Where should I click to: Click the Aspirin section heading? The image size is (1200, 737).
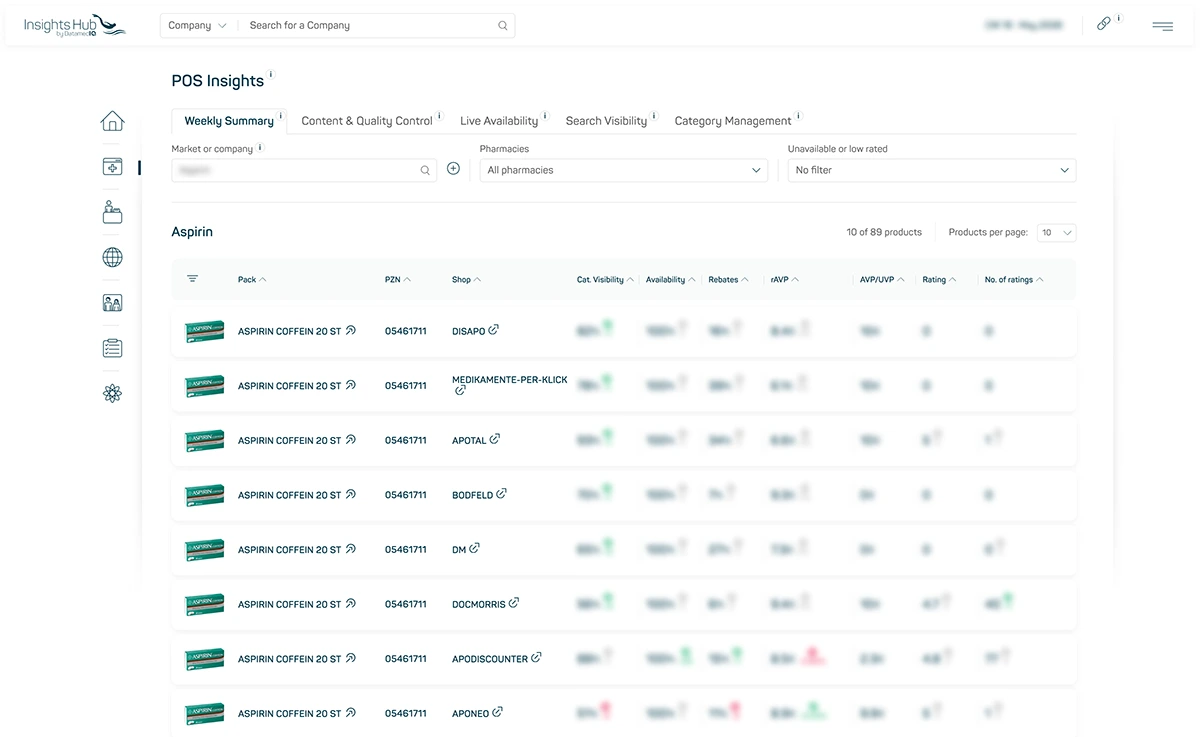tap(192, 232)
